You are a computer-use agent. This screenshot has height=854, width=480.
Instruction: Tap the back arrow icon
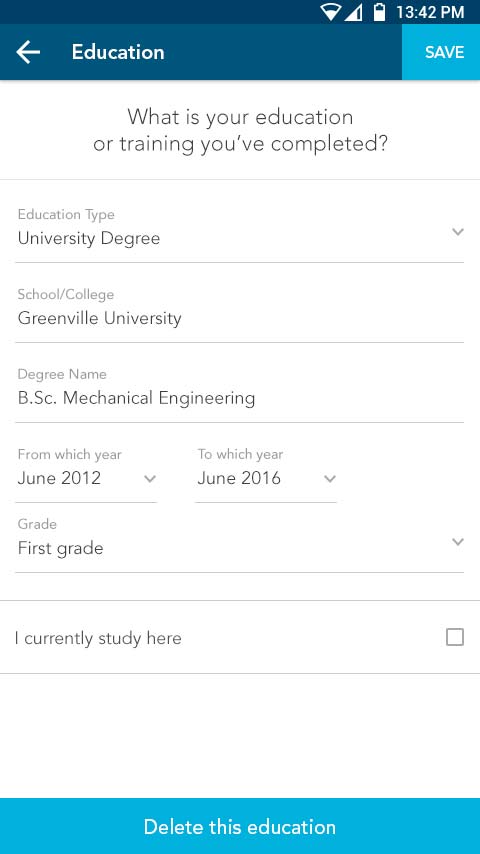28,52
